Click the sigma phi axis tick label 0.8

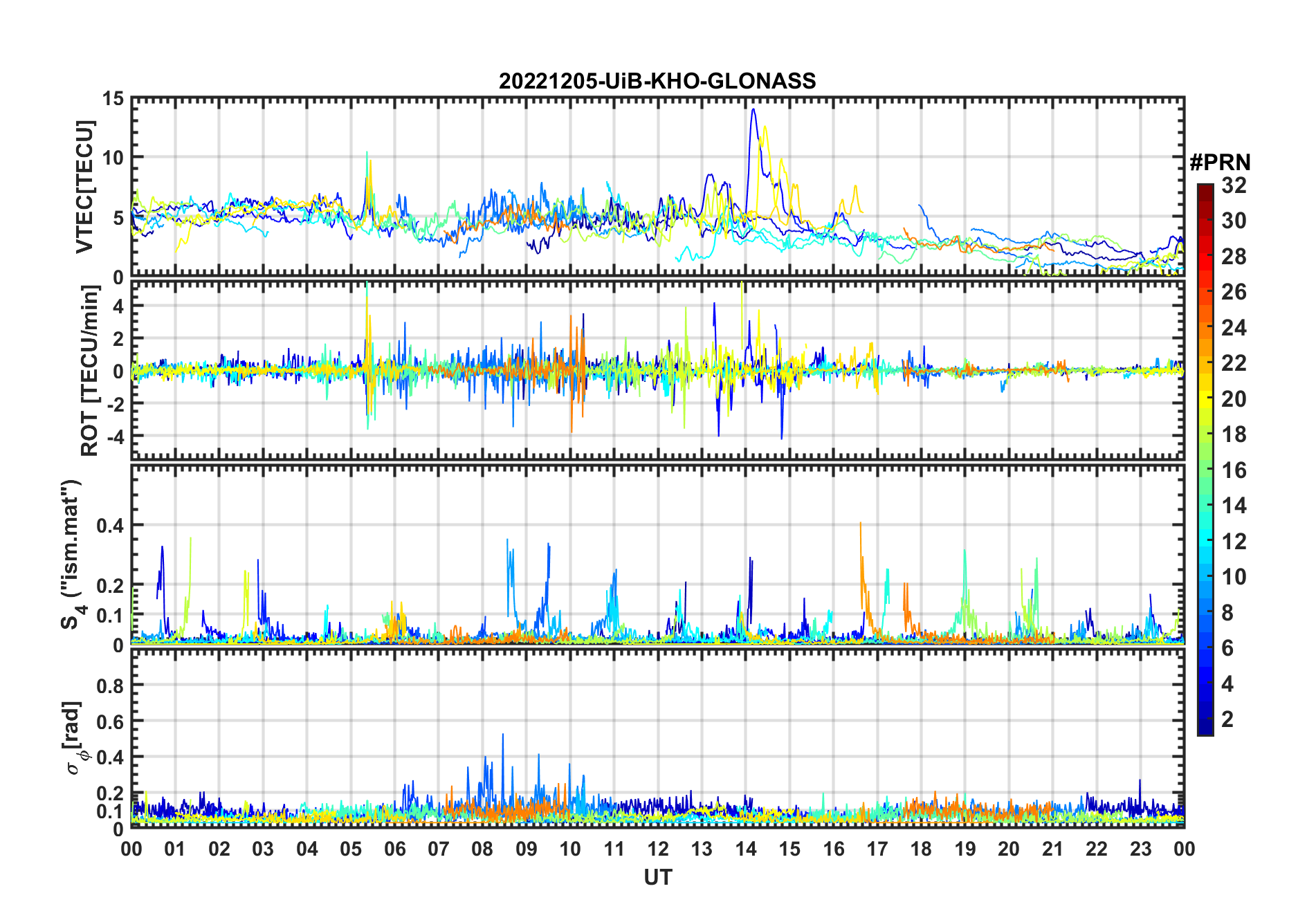[111, 686]
